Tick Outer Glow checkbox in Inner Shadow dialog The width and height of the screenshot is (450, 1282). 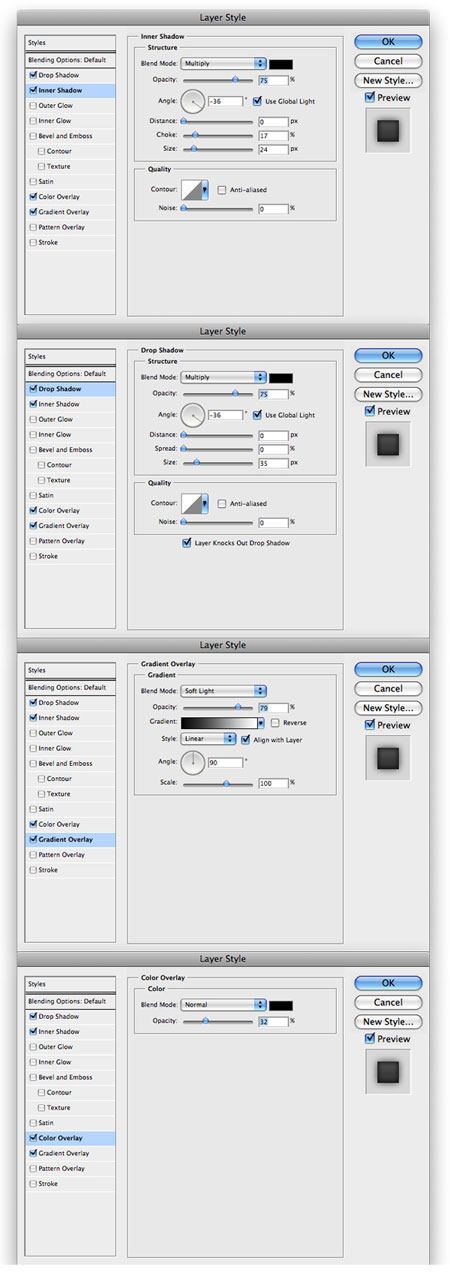tap(33, 105)
